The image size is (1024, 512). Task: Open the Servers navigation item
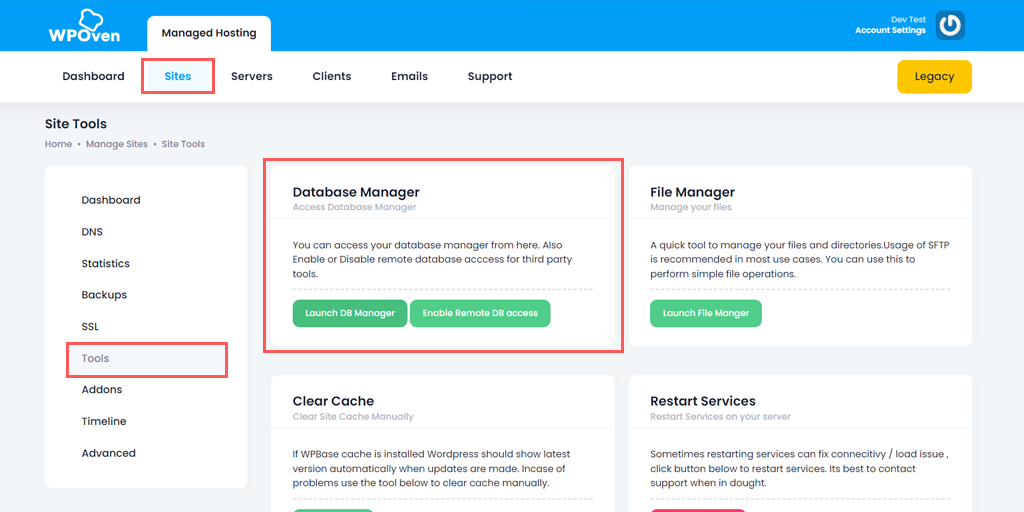(x=251, y=76)
